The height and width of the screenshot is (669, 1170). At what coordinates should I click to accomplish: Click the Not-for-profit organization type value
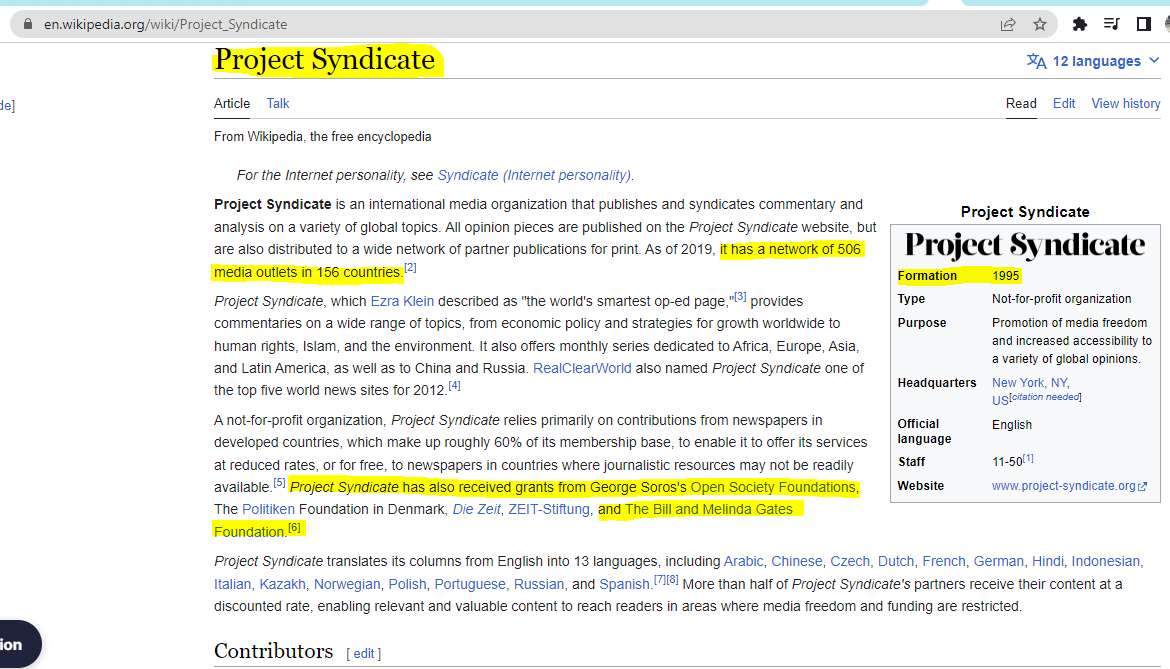point(1061,299)
